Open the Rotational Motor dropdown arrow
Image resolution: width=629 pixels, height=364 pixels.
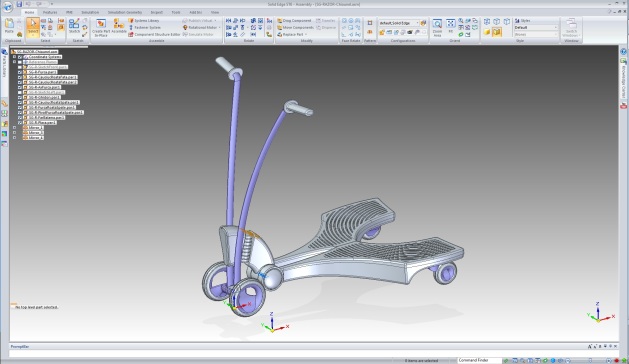pyautogui.click(x=220, y=27)
